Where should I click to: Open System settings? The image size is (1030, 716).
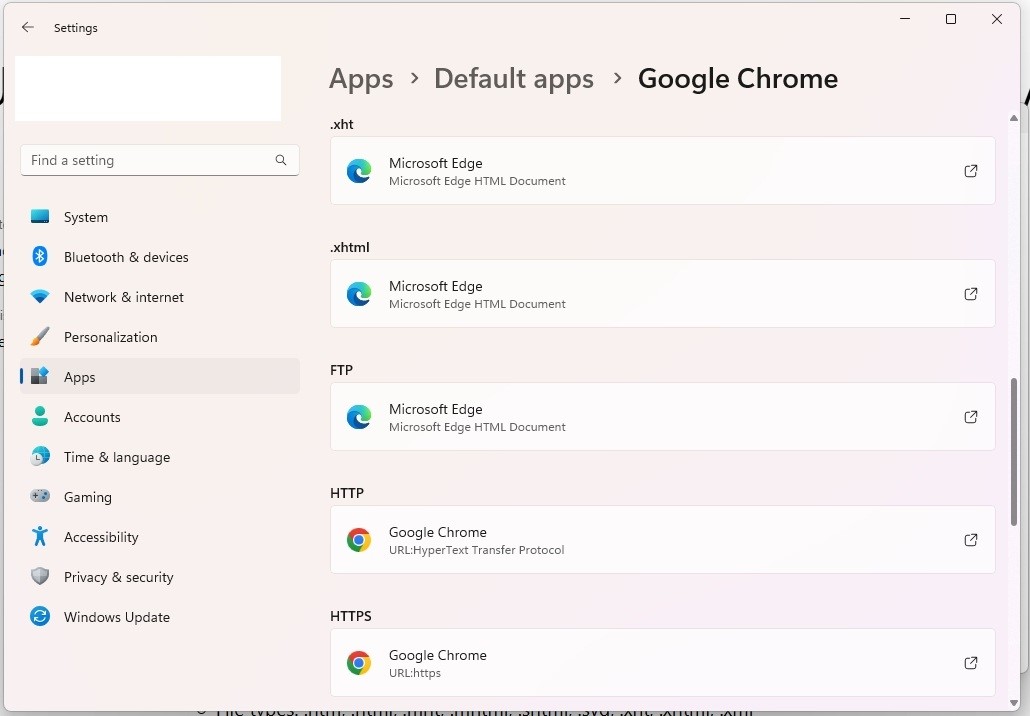160,217
